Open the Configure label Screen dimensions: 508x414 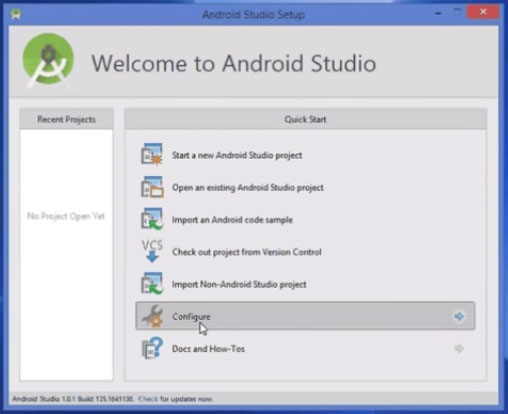191,317
